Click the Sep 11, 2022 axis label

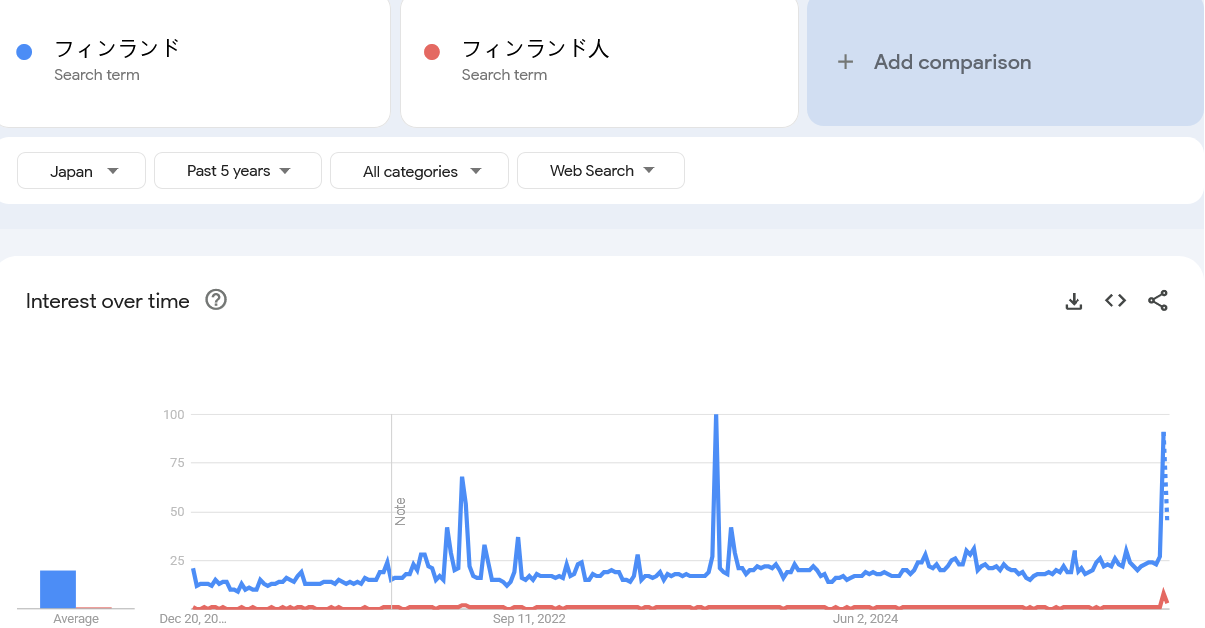529,619
